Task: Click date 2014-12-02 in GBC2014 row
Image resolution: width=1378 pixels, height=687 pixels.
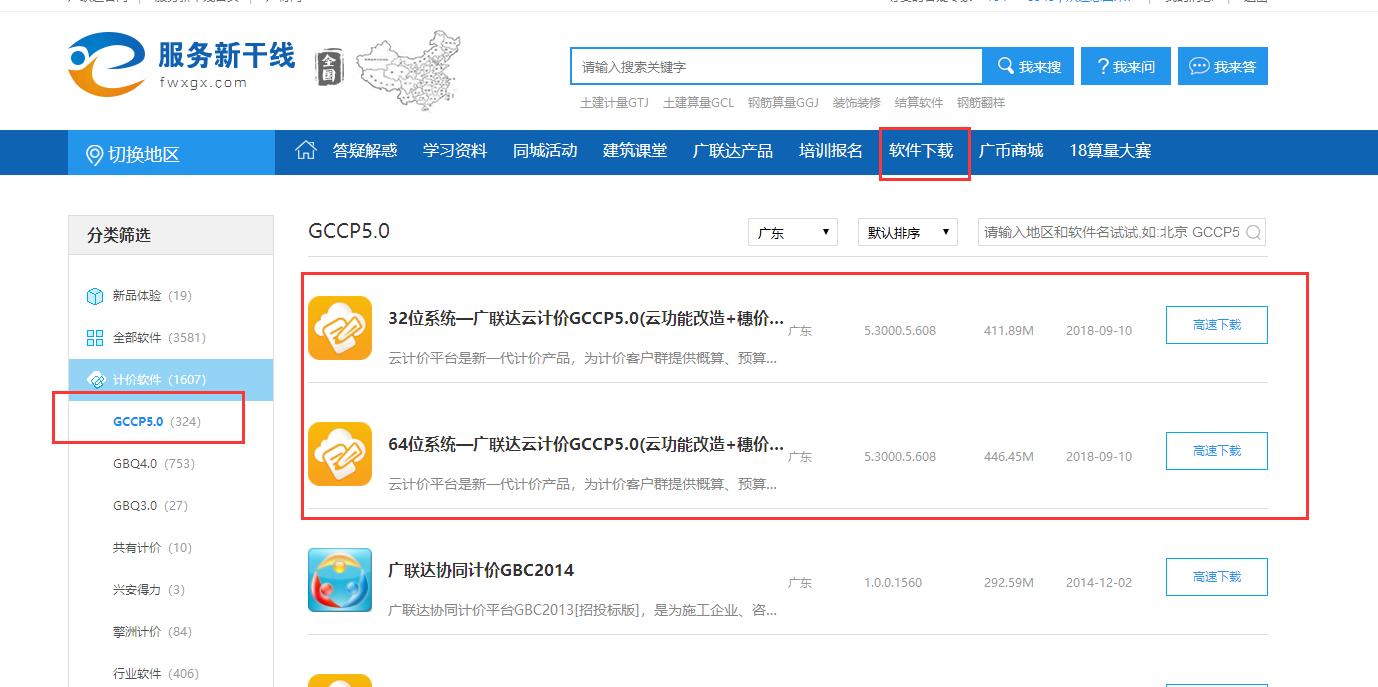Action: click(1099, 583)
